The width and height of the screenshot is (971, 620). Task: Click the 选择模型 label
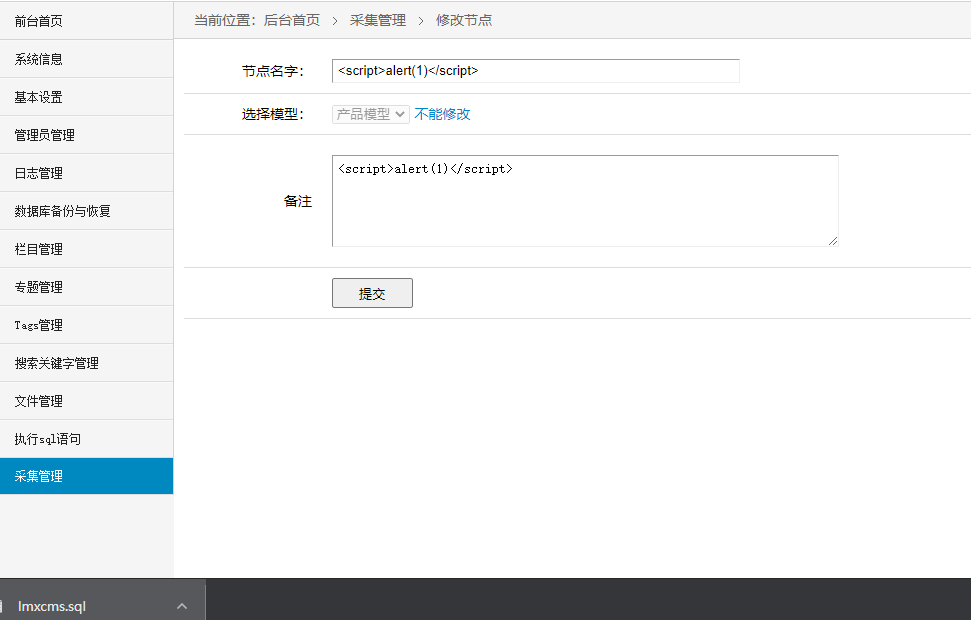tap(272, 114)
